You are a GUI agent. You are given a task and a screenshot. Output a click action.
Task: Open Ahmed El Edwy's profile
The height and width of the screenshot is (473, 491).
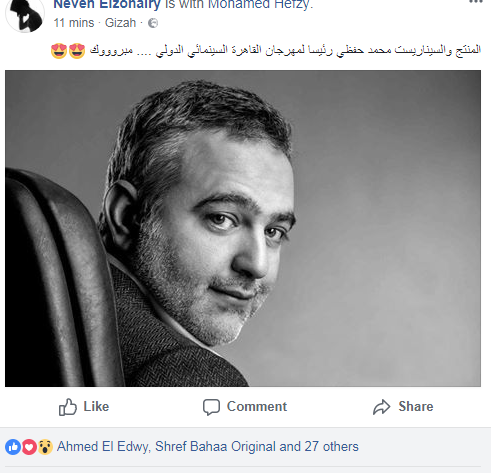coord(103,447)
